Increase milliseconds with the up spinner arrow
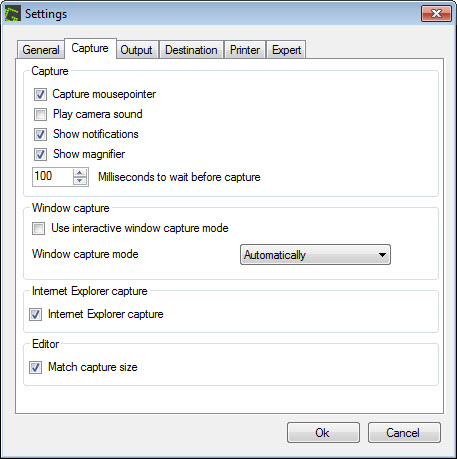The image size is (457, 459). pyautogui.click(x=80, y=173)
